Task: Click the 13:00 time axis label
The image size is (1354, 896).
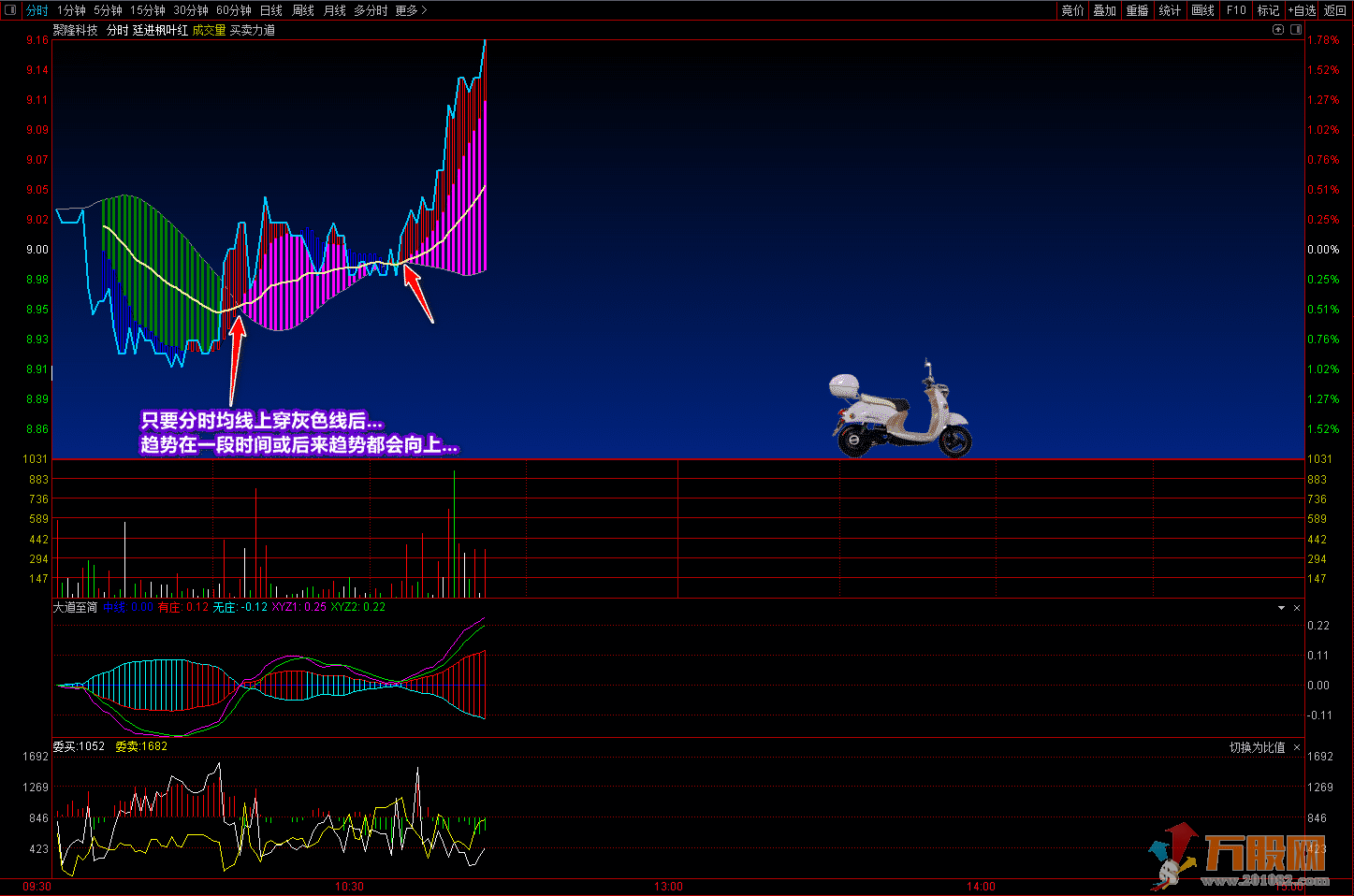Action: click(x=669, y=886)
